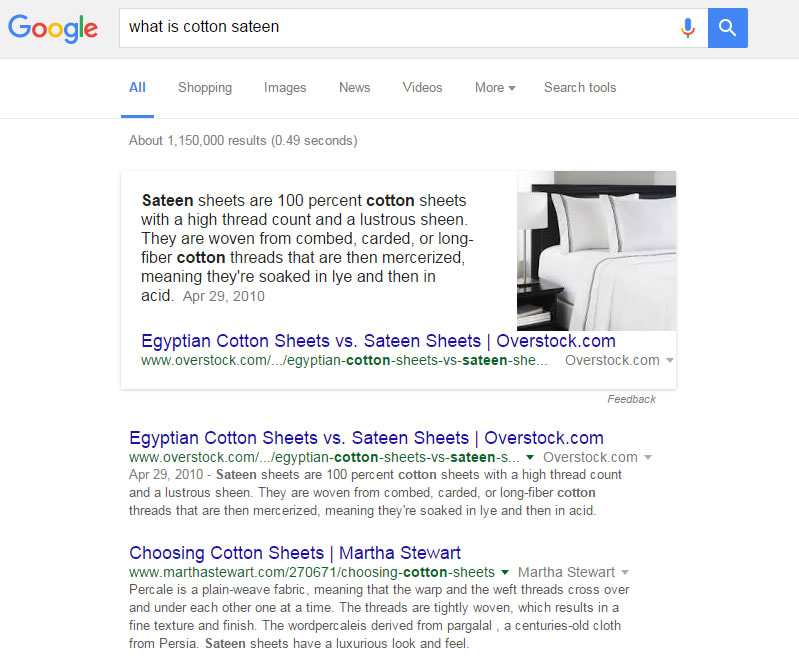The height and width of the screenshot is (659, 799).
Task: Expand Overstock.com dropdown arrow in featured snippet
Action: [x=670, y=360]
